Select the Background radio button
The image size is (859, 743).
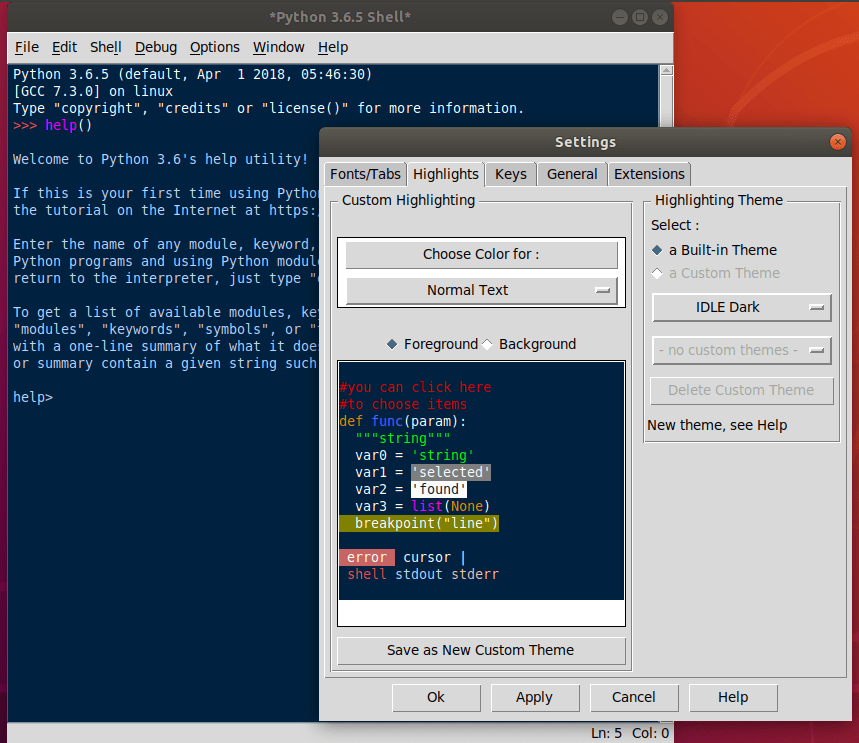488,344
